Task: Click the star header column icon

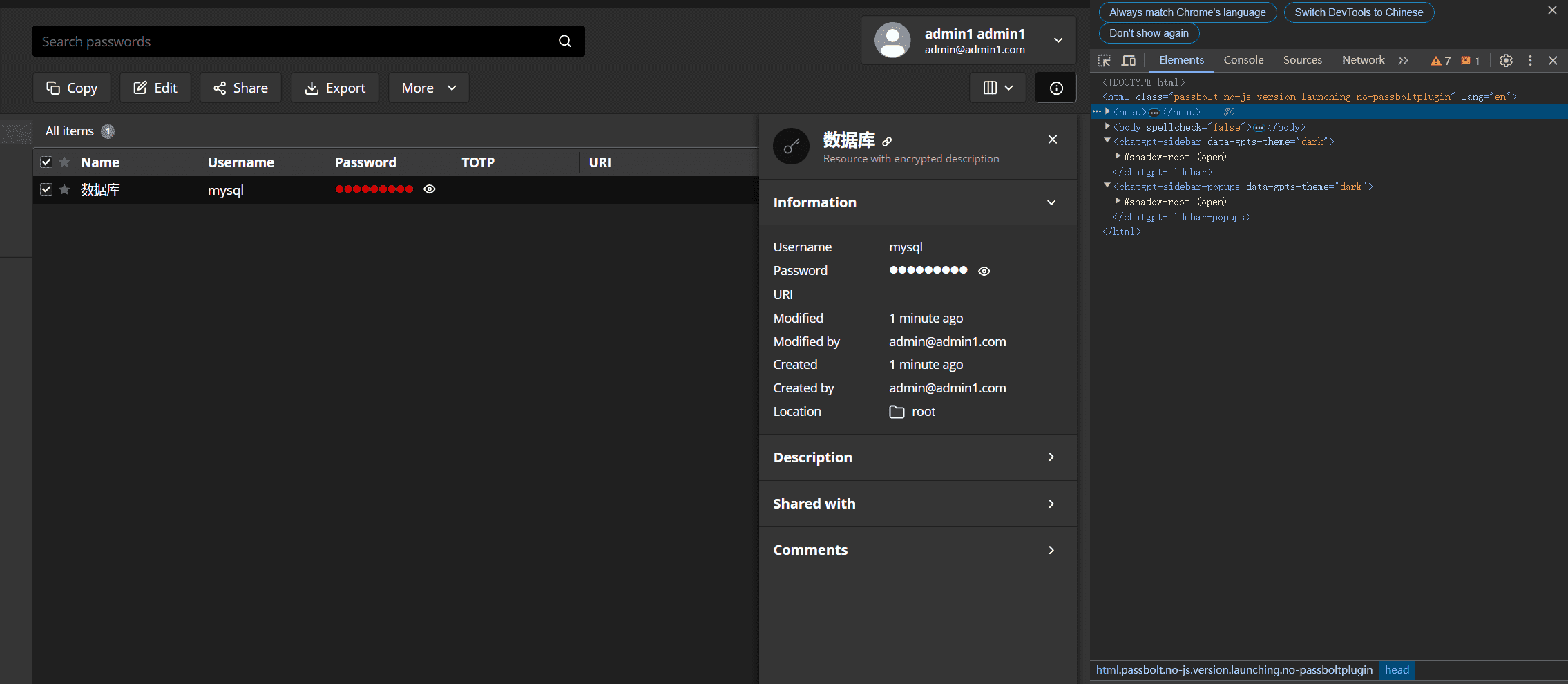Action: [x=64, y=162]
